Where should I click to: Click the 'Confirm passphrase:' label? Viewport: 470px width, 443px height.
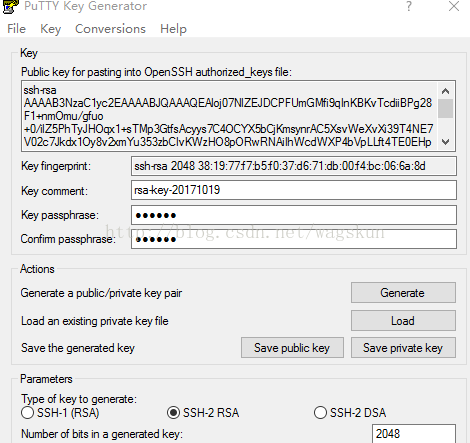(x=68, y=239)
